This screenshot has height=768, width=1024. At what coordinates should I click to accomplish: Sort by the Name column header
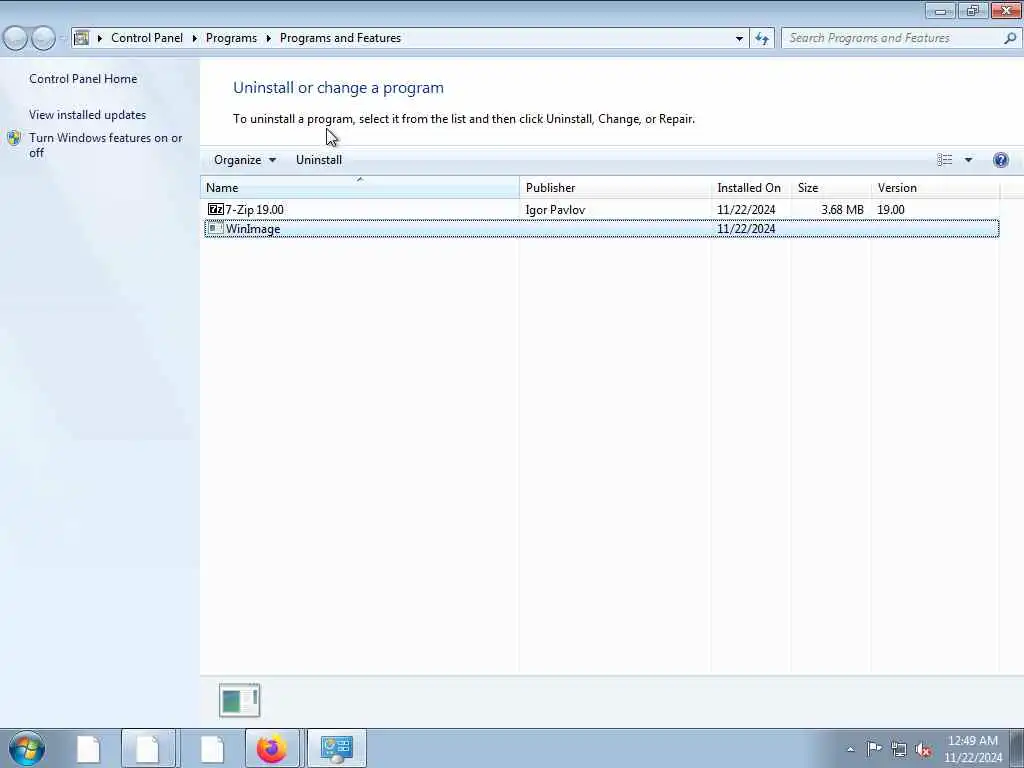point(359,187)
